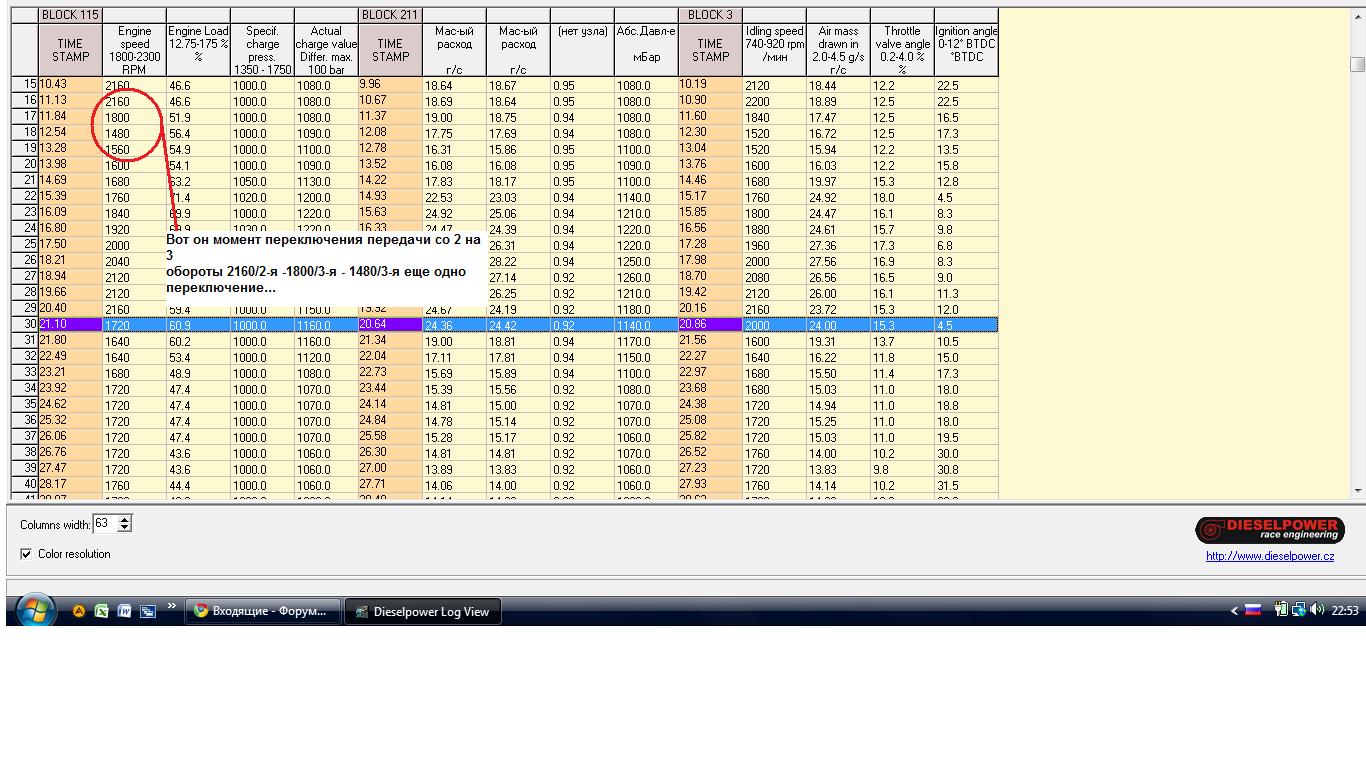The image size is (1366, 768).
Task: Click air mass 27.56 in row 26
Action: click(x=838, y=261)
